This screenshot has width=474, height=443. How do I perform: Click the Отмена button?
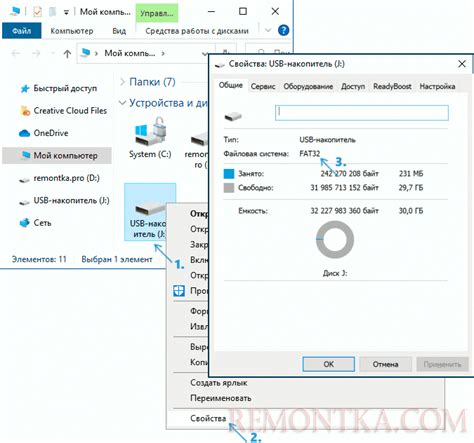point(385,364)
